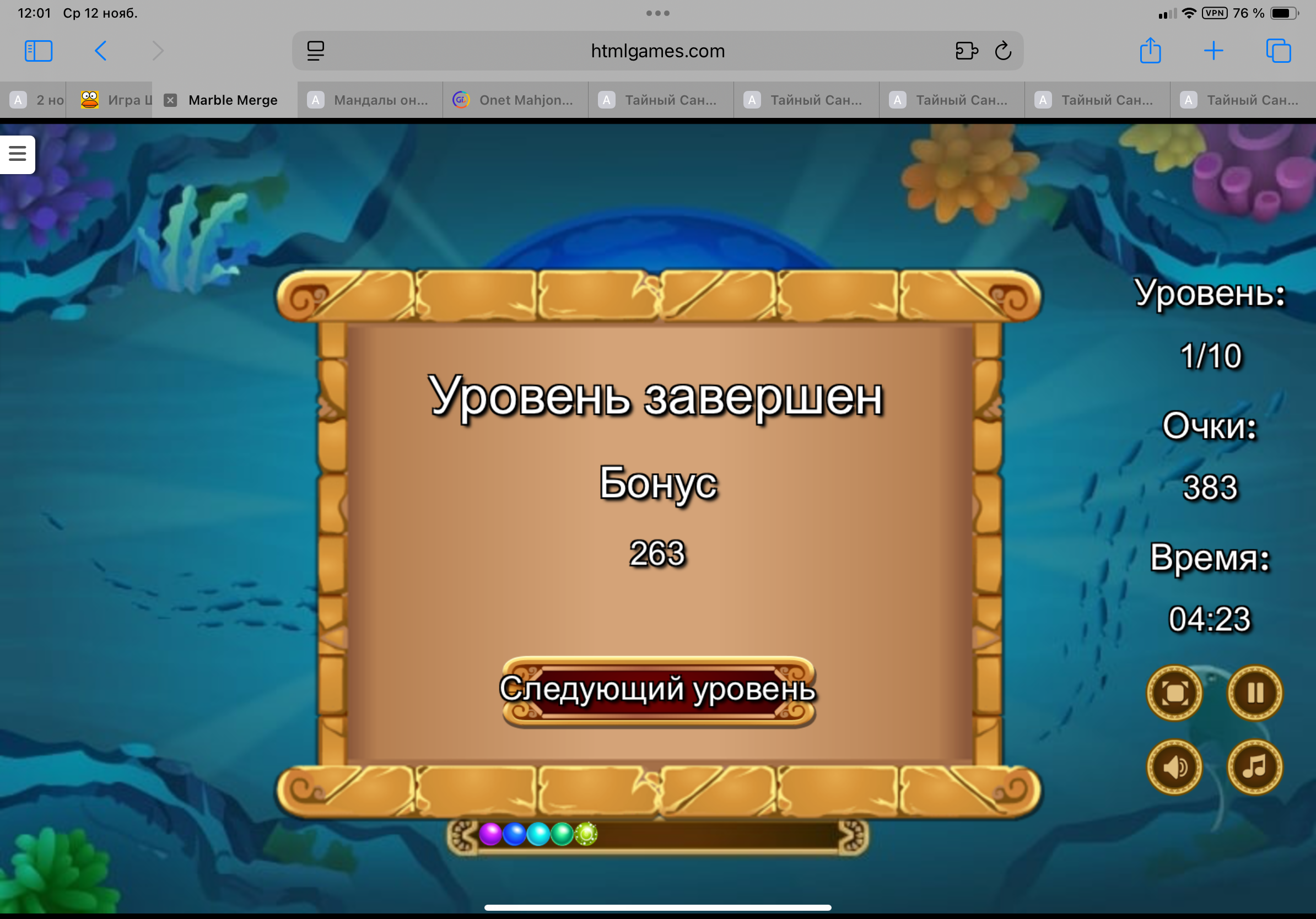The height and width of the screenshot is (919, 1316).
Task: Toggle the game music note button
Action: (x=1255, y=767)
